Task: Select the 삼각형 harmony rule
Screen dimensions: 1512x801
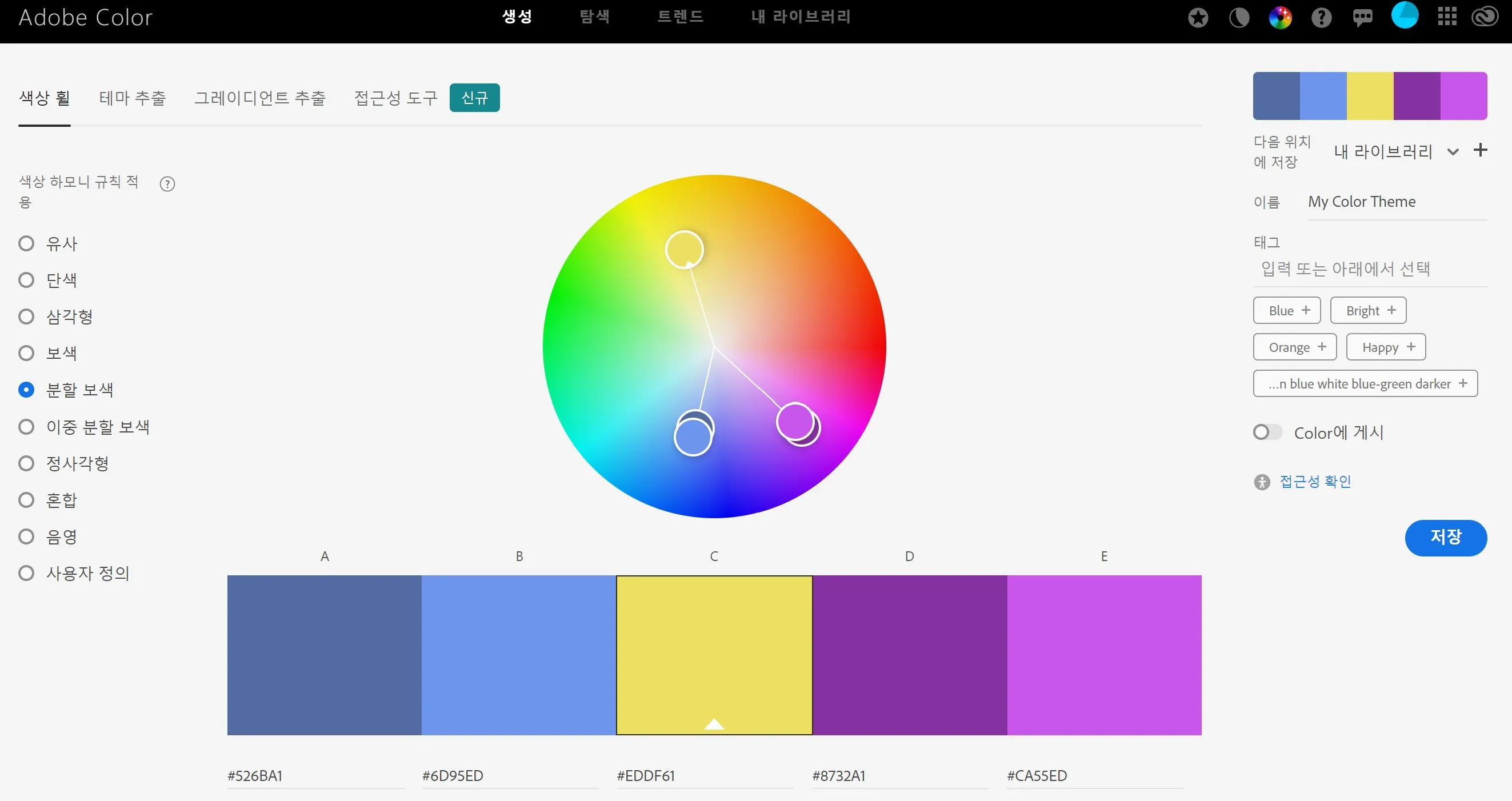Action: [x=26, y=317]
